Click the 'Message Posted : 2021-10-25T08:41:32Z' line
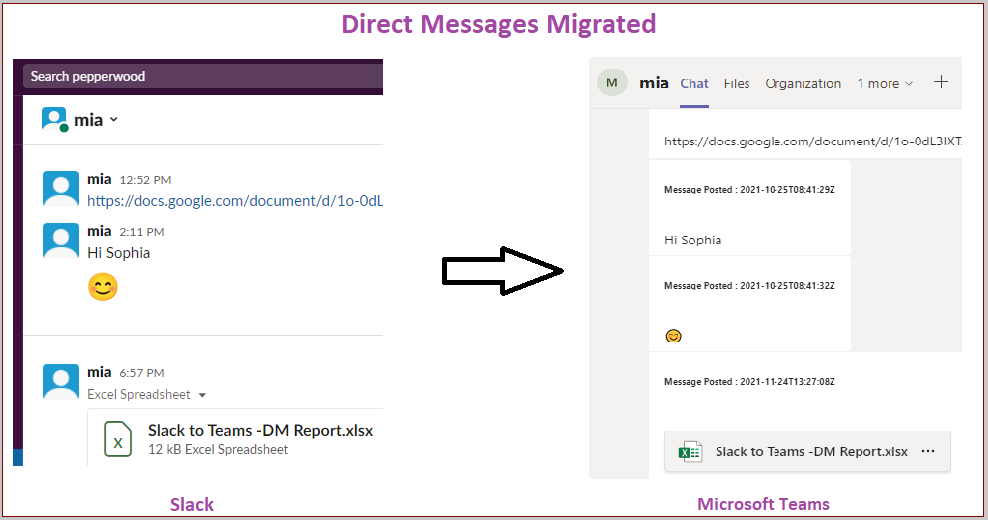The image size is (988, 520). pyautogui.click(x=749, y=286)
